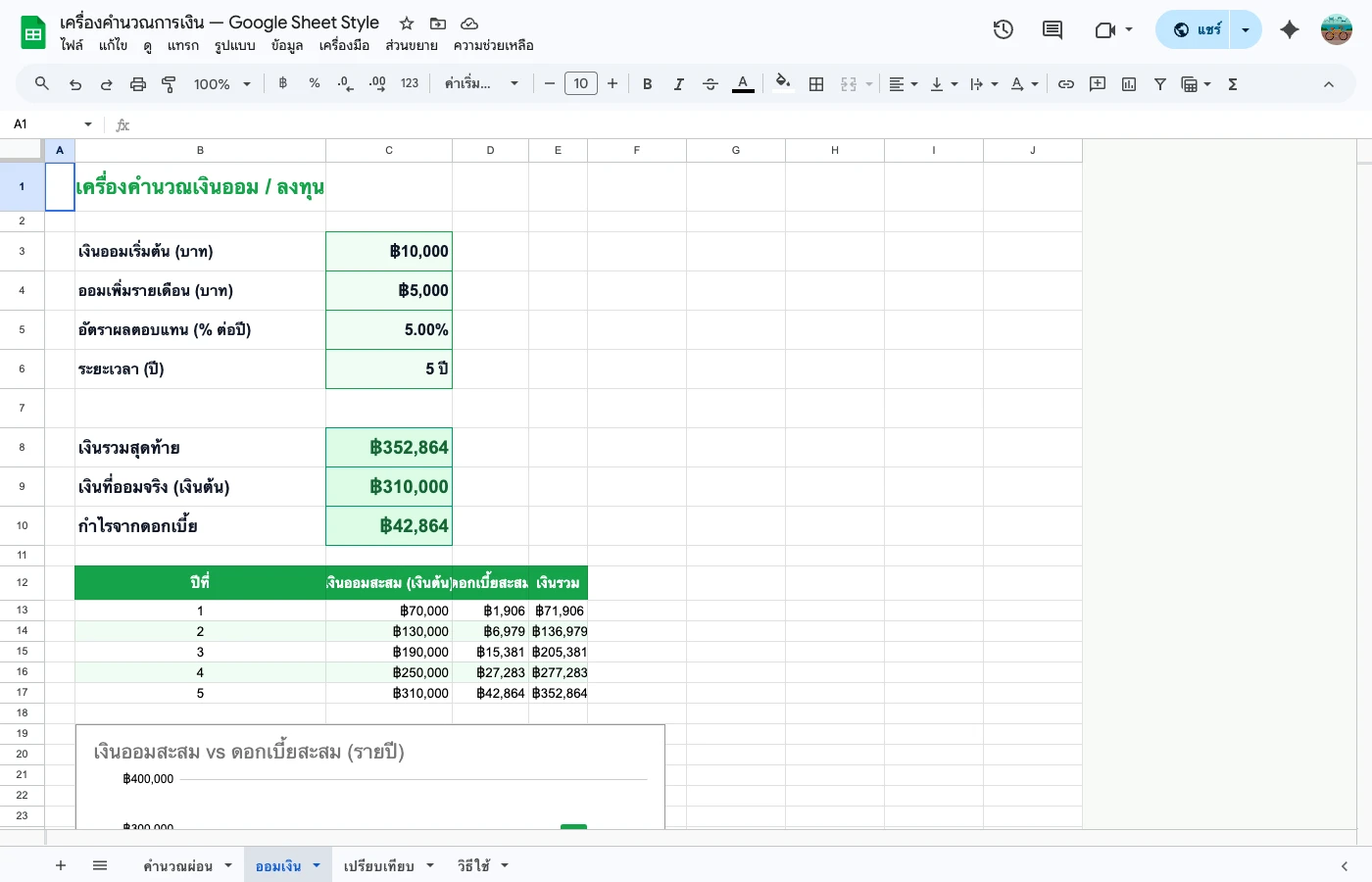Toggle italic formatting
1372x882 pixels.
point(678,83)
